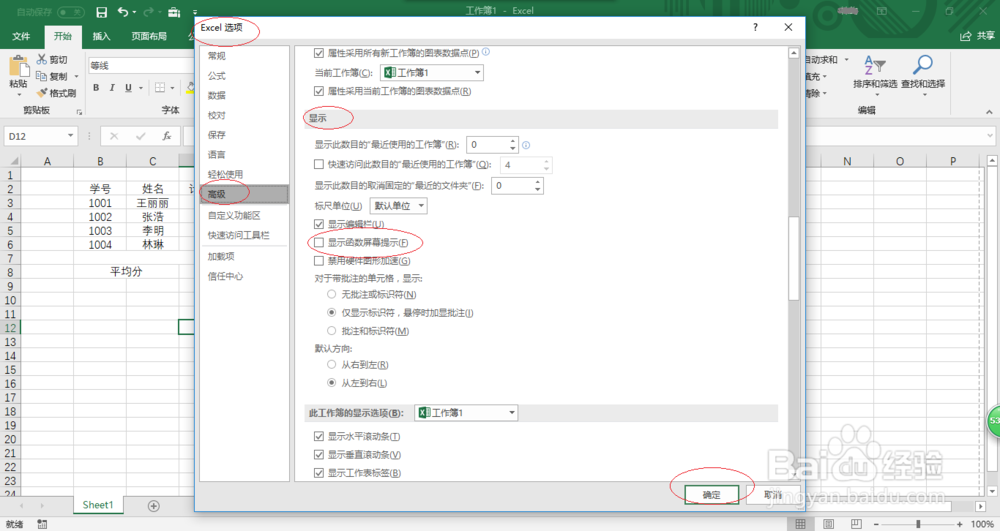Click the Insert Function fx icon

coord(166,136)
